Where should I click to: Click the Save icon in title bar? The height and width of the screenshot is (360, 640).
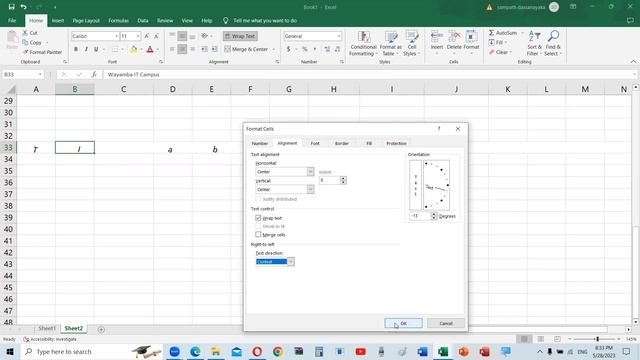[x=11, y=7]
